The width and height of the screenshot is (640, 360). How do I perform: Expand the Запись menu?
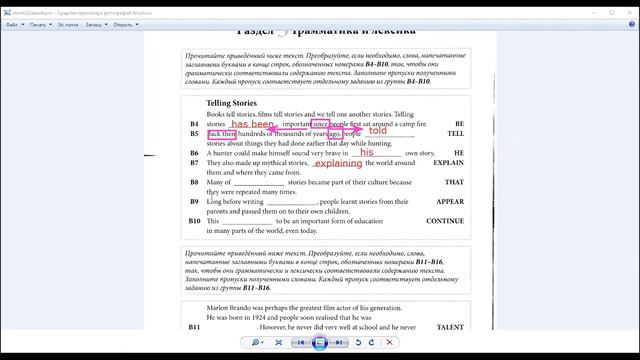click(97, 25)
